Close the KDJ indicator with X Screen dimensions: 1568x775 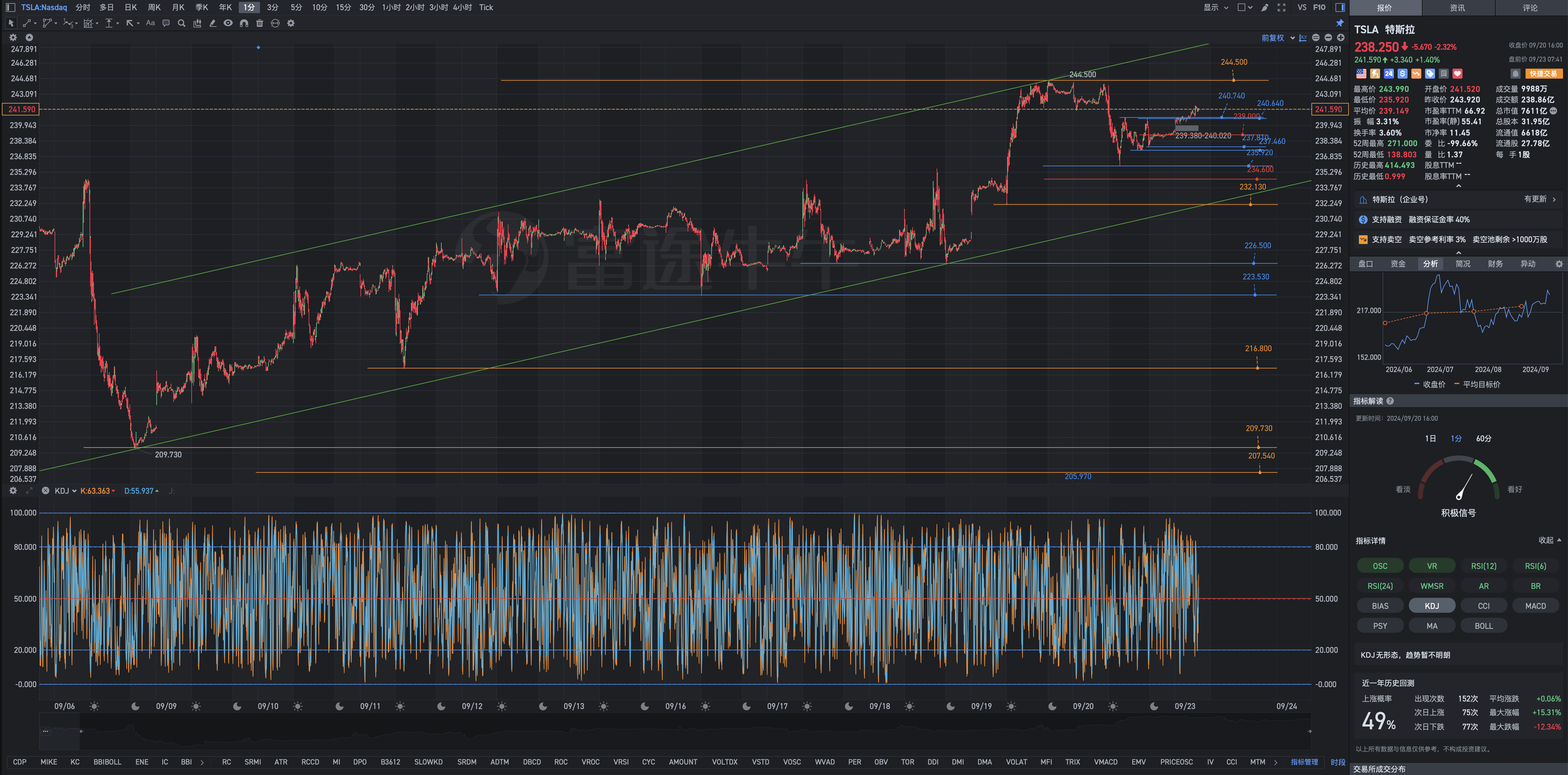pyautogui.click(x=46, y=490)
